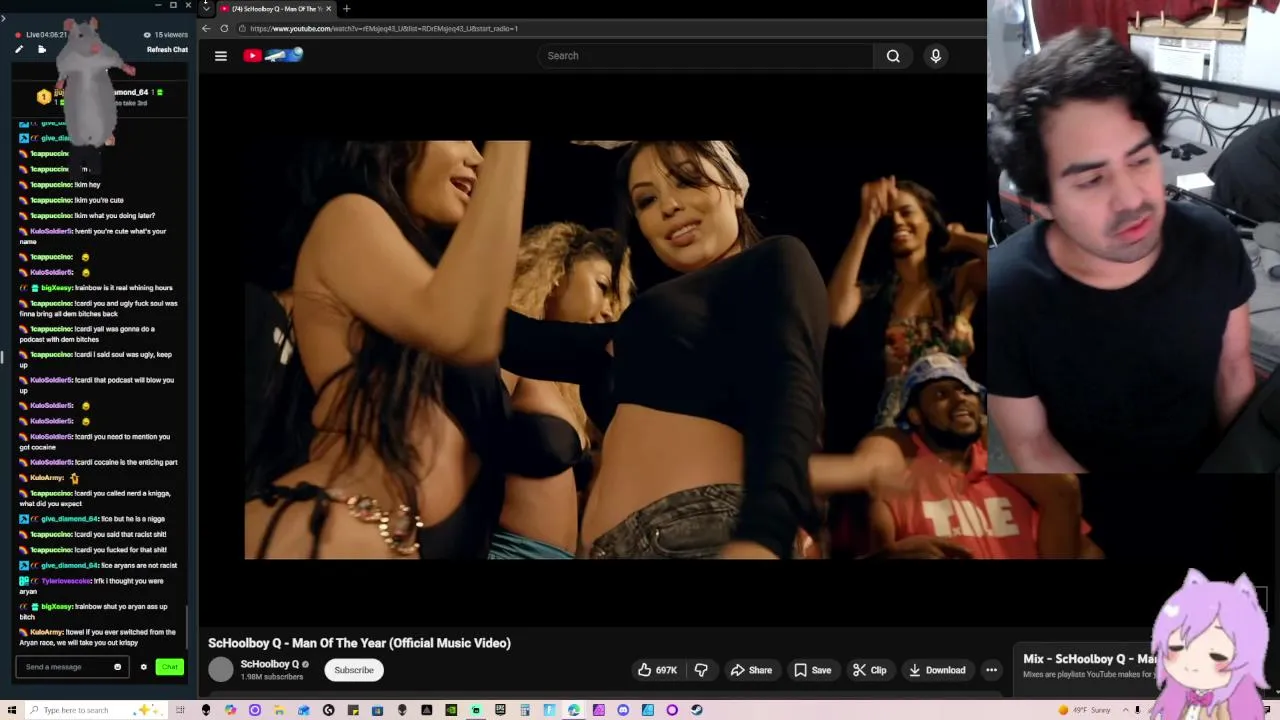Start voice search with the microphone icon

tap(936, 56)
